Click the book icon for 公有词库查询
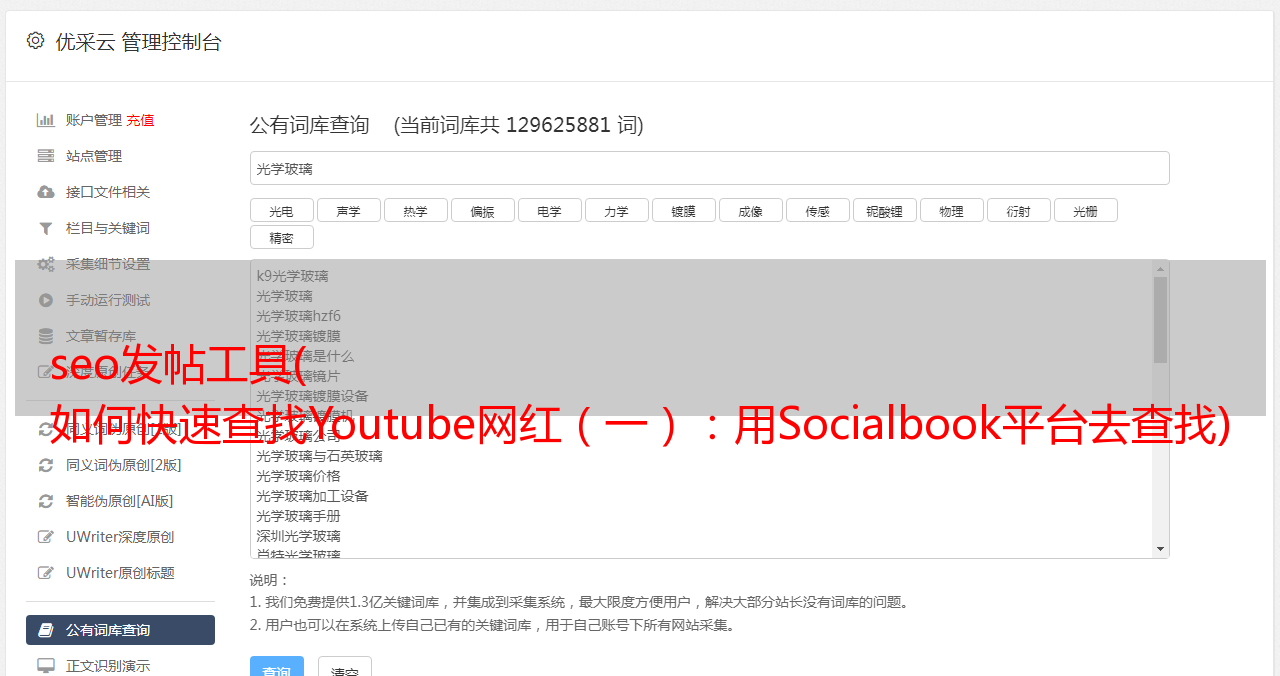 [x=46, y=630]
